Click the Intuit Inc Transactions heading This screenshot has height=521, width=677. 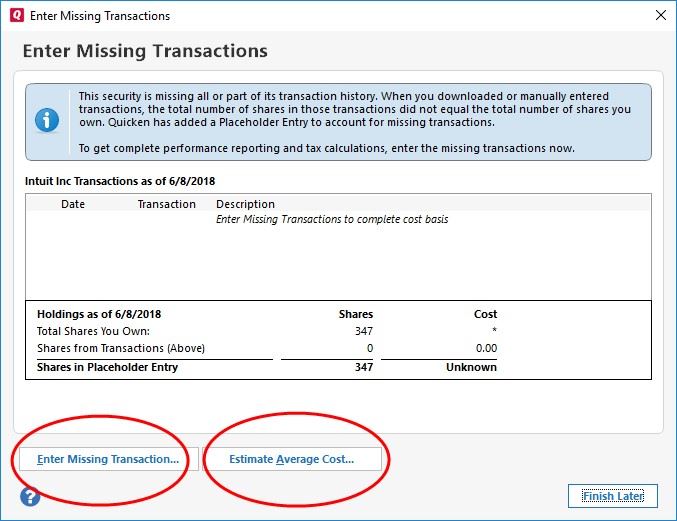pyautogui.click(x=120, y=181)
